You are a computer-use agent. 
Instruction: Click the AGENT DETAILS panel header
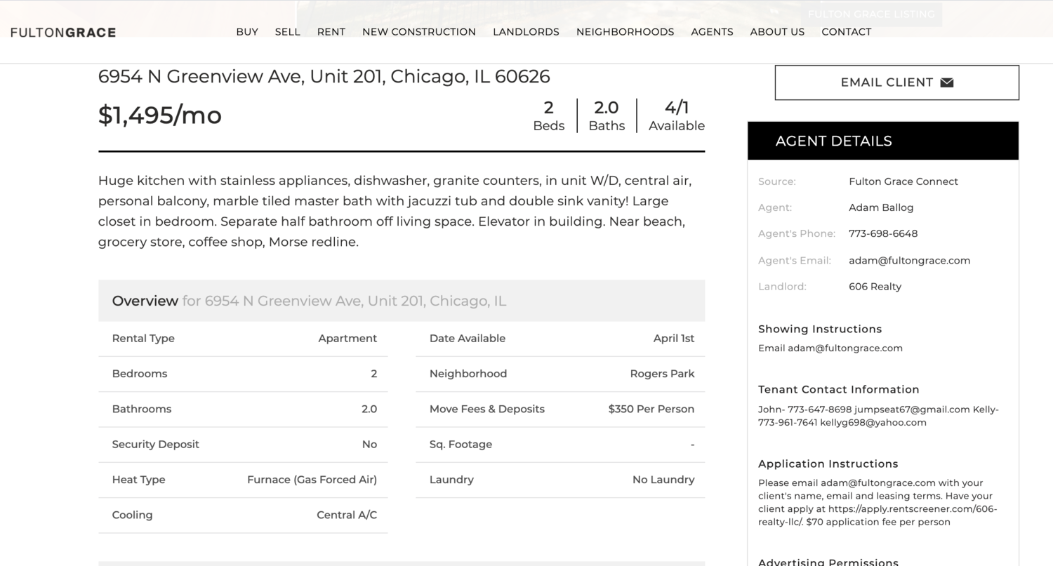883,141
